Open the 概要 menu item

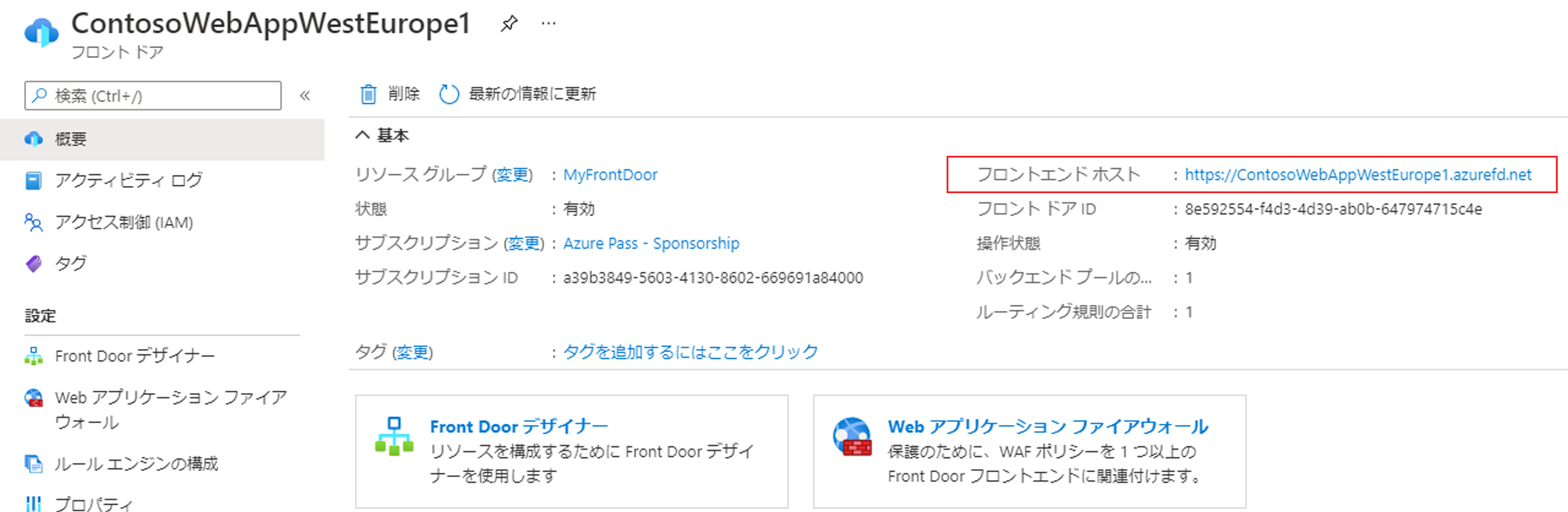(x=162, y=139)
